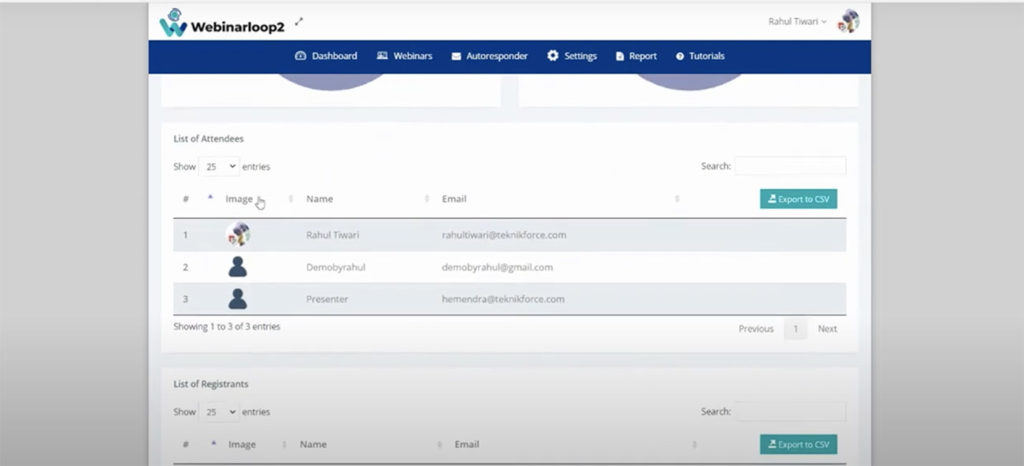Open the Autoresponder menu item
The width and height of the screenshot is (1024, 466).
pos(490,56)
